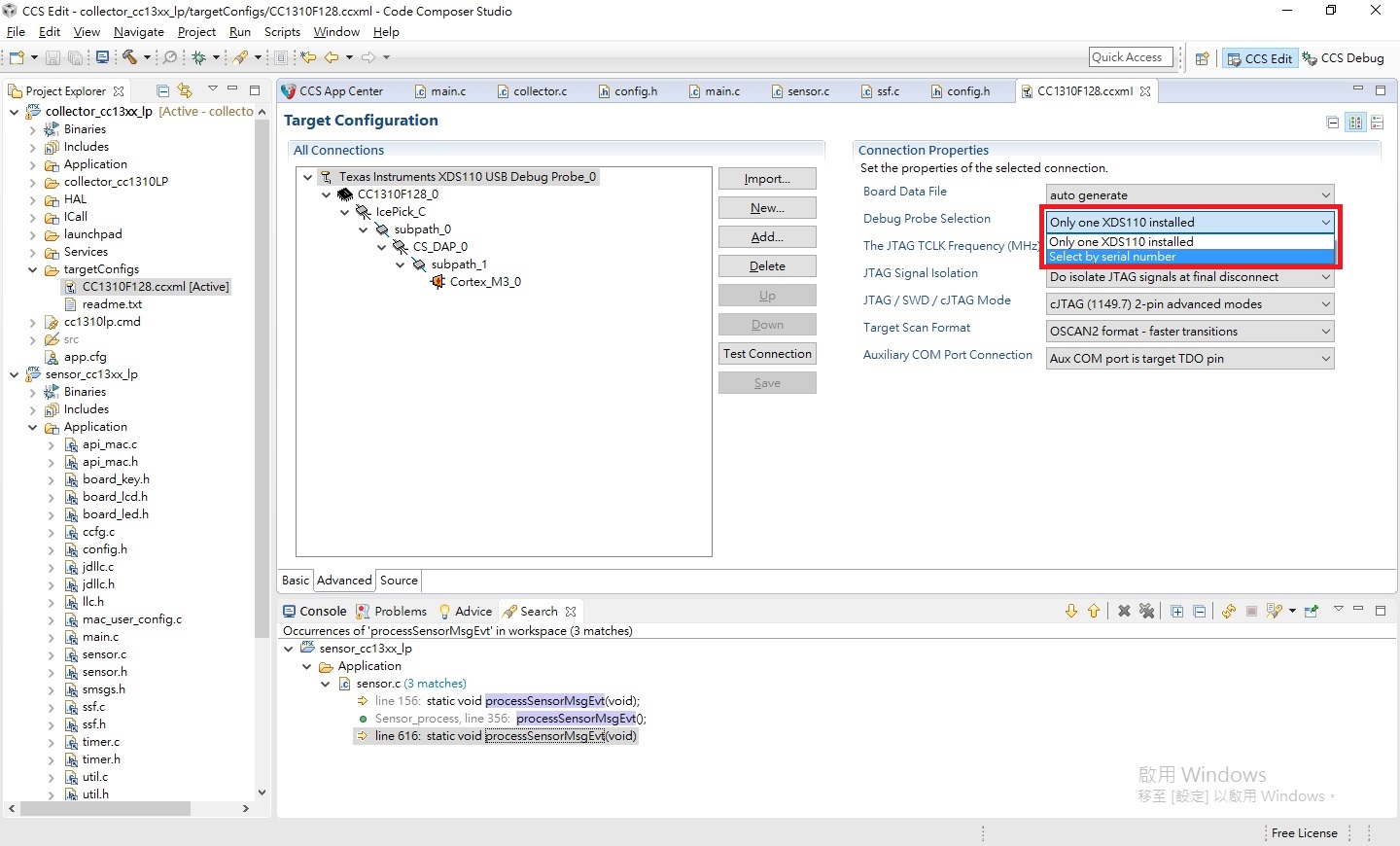This screenshot has width=1400, height=846.
Task: Click the Add... button
Action: click(x=767, y=237)
